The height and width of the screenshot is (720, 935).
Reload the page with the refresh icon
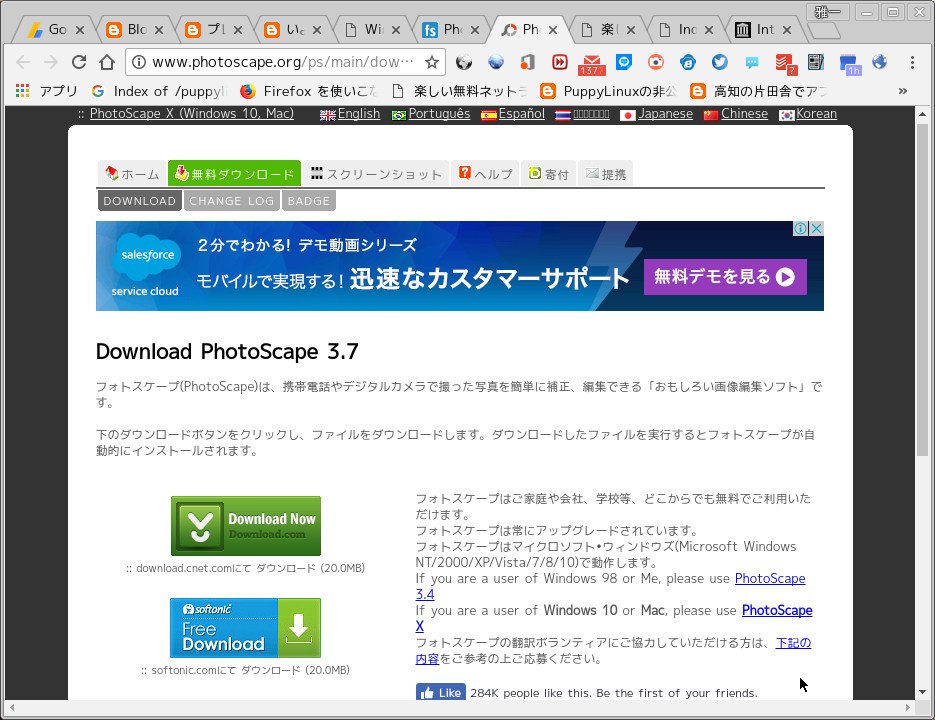pos(79,62)
